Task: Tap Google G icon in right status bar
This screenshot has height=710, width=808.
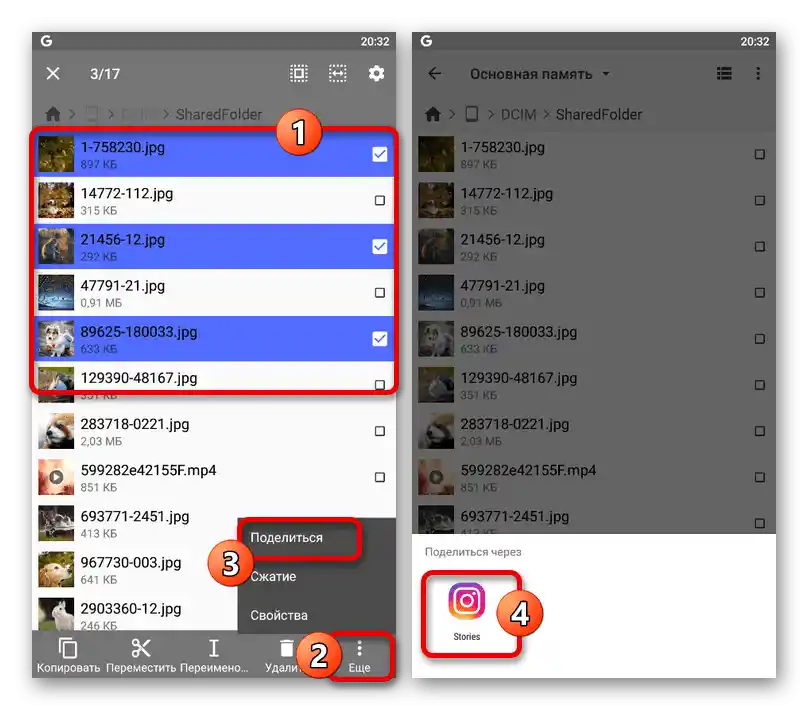Action: [426, 41]
